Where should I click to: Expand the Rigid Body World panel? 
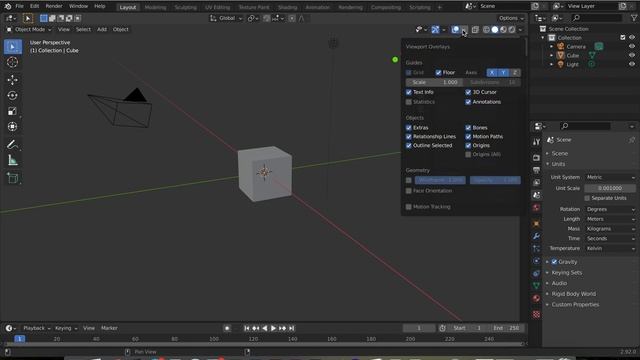(x=573, y=294)
